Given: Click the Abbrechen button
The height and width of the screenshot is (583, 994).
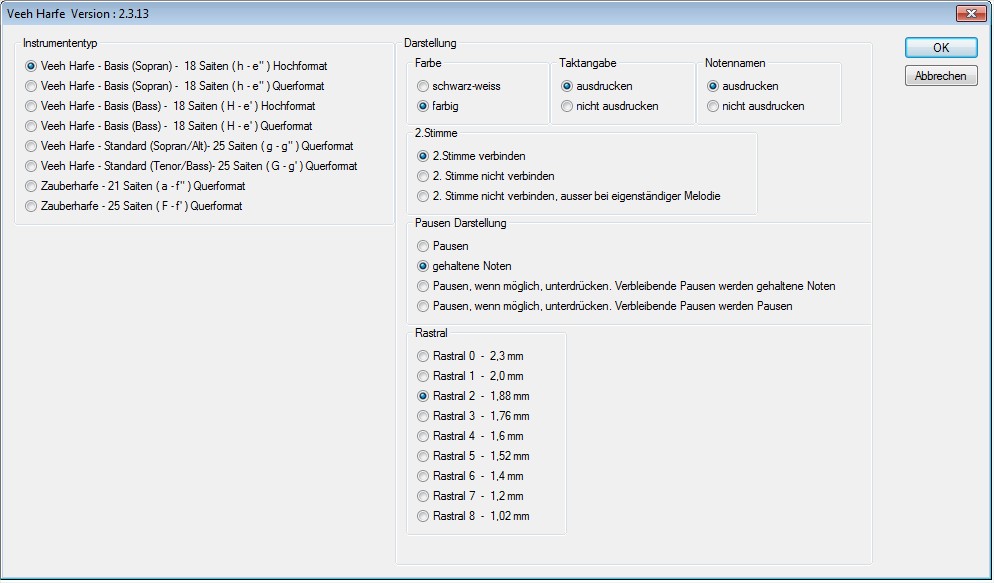Looking at the screenshot, I should point(940,77).
